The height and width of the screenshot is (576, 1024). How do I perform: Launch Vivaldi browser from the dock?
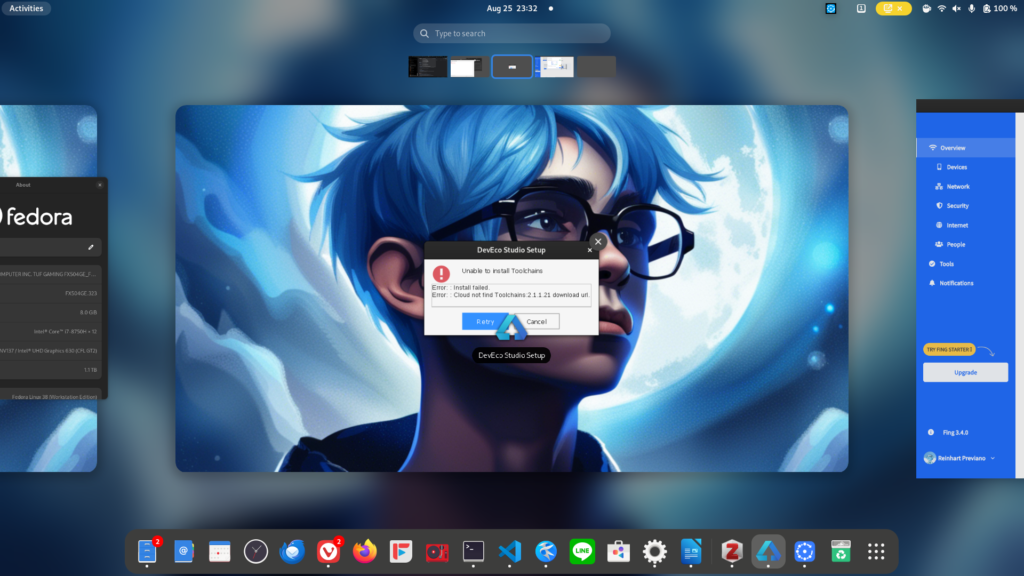pyautogui.click(x=328, y=551)
